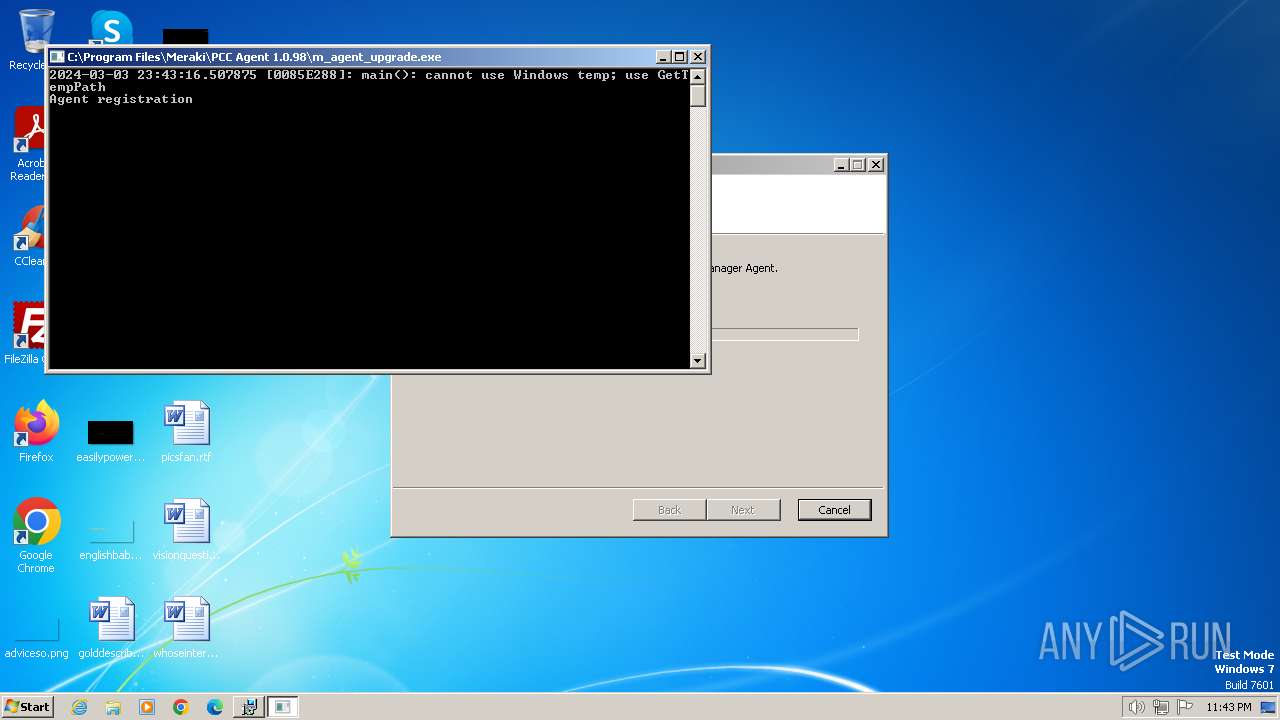
Task: Switch to the installer taskbar button
Action: pos(249,707)
